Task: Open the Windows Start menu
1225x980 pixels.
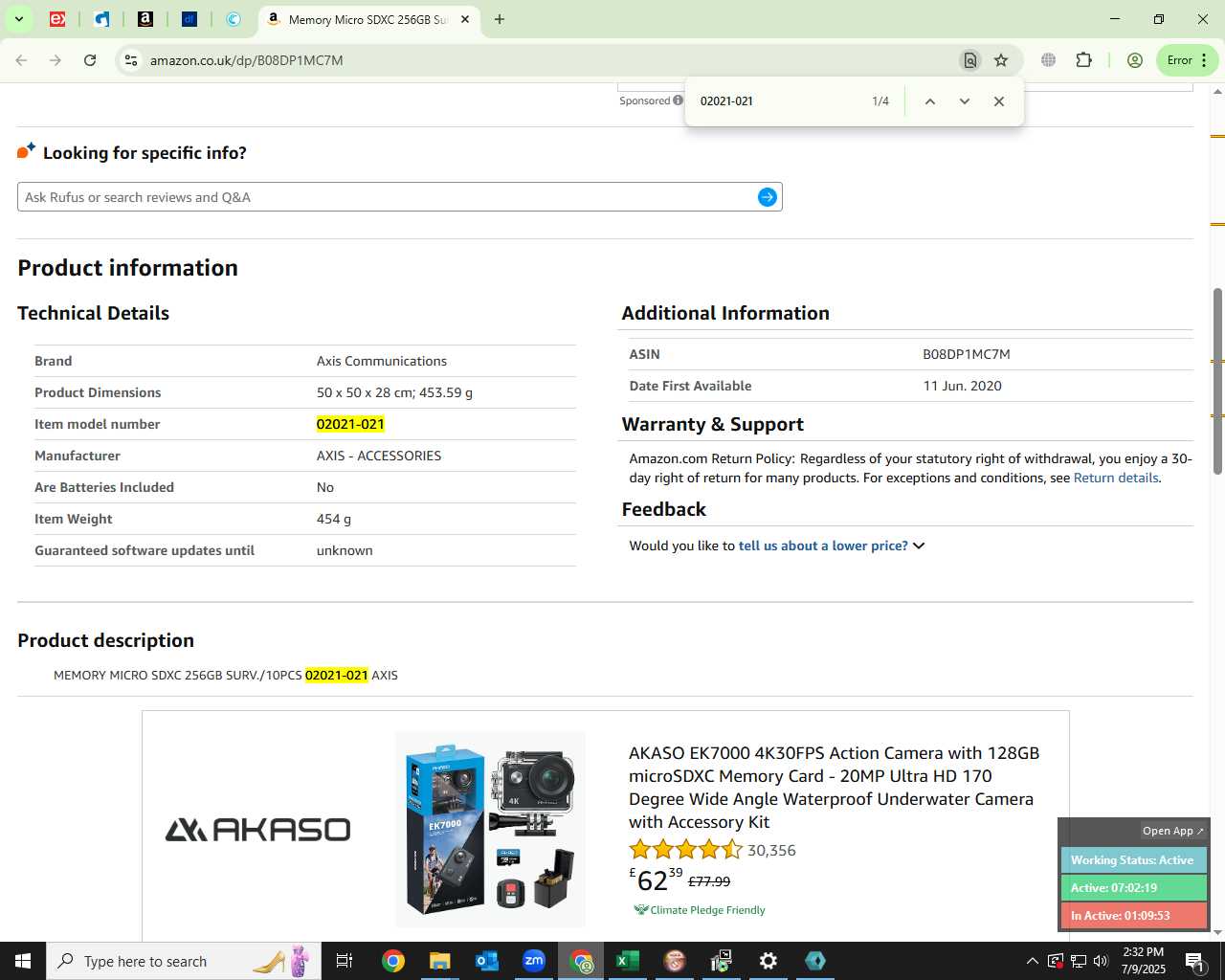Action: (23, 961)
